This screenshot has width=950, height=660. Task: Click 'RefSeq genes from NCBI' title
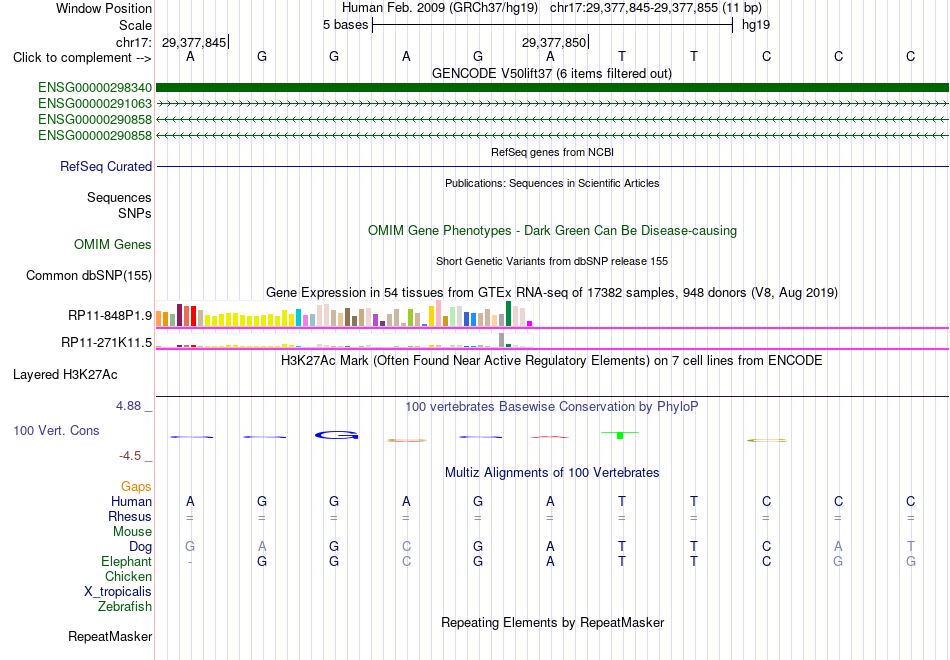coord(553,153)
